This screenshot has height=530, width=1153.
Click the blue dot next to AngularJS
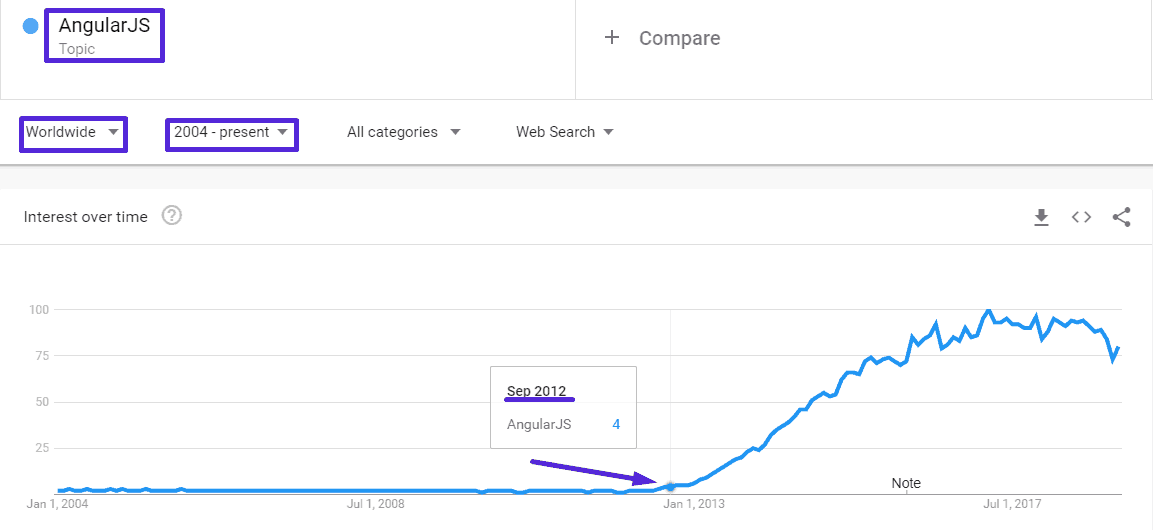point(31,26)
